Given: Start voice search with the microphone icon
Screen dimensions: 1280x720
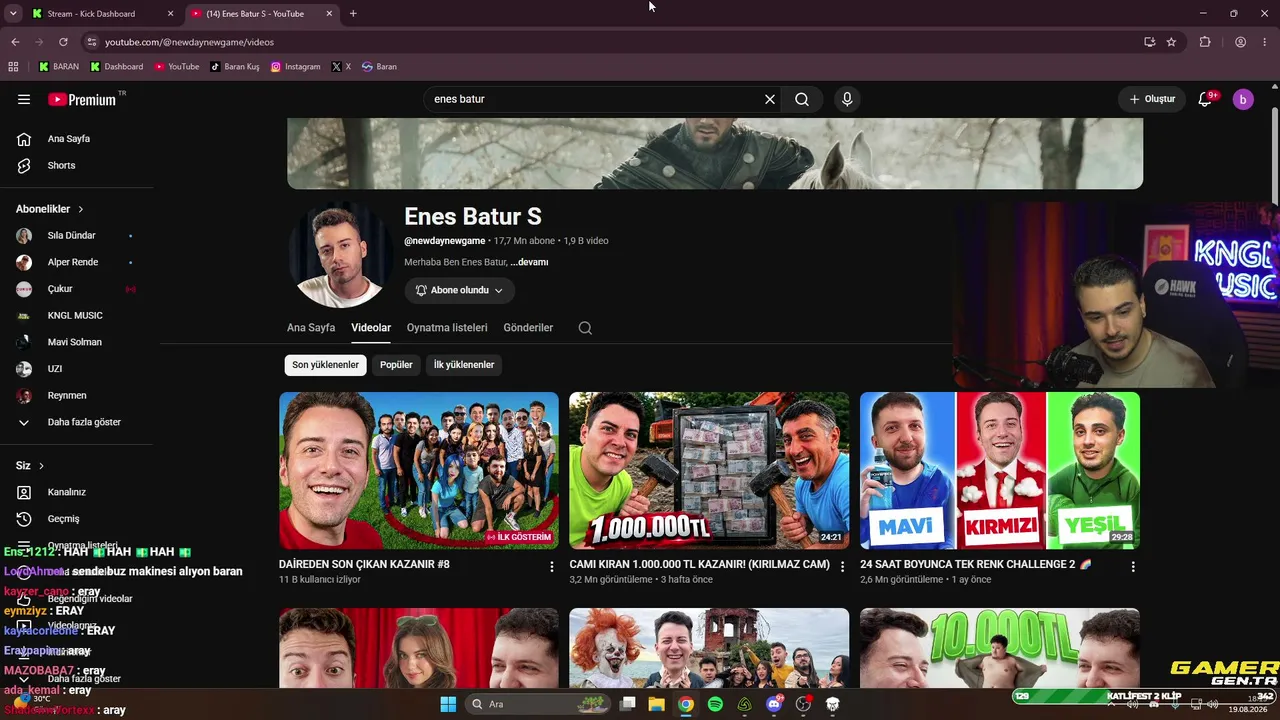Looking at the screenshot, I should [847, 99].
